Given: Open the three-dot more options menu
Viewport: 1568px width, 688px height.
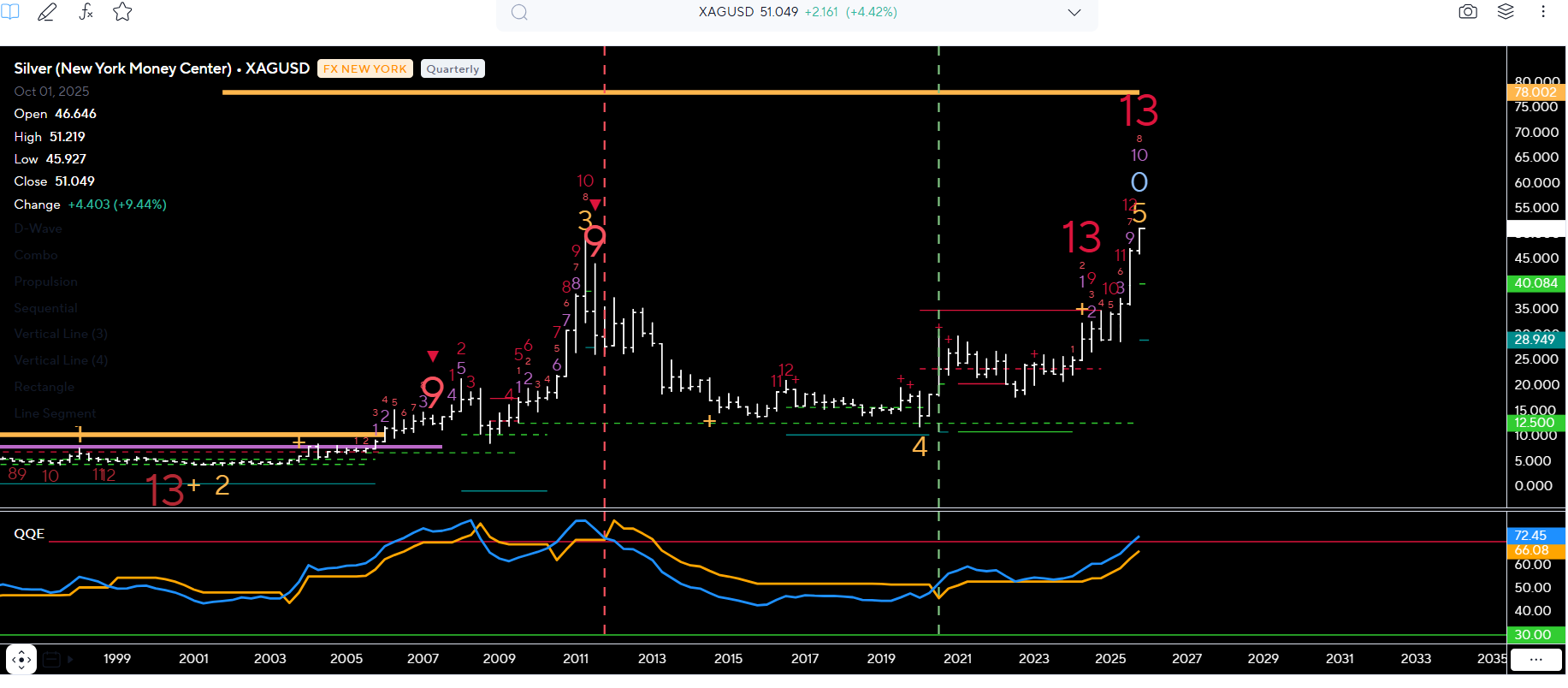Looking at the screenshot, I should click(x=1543, y=12).
